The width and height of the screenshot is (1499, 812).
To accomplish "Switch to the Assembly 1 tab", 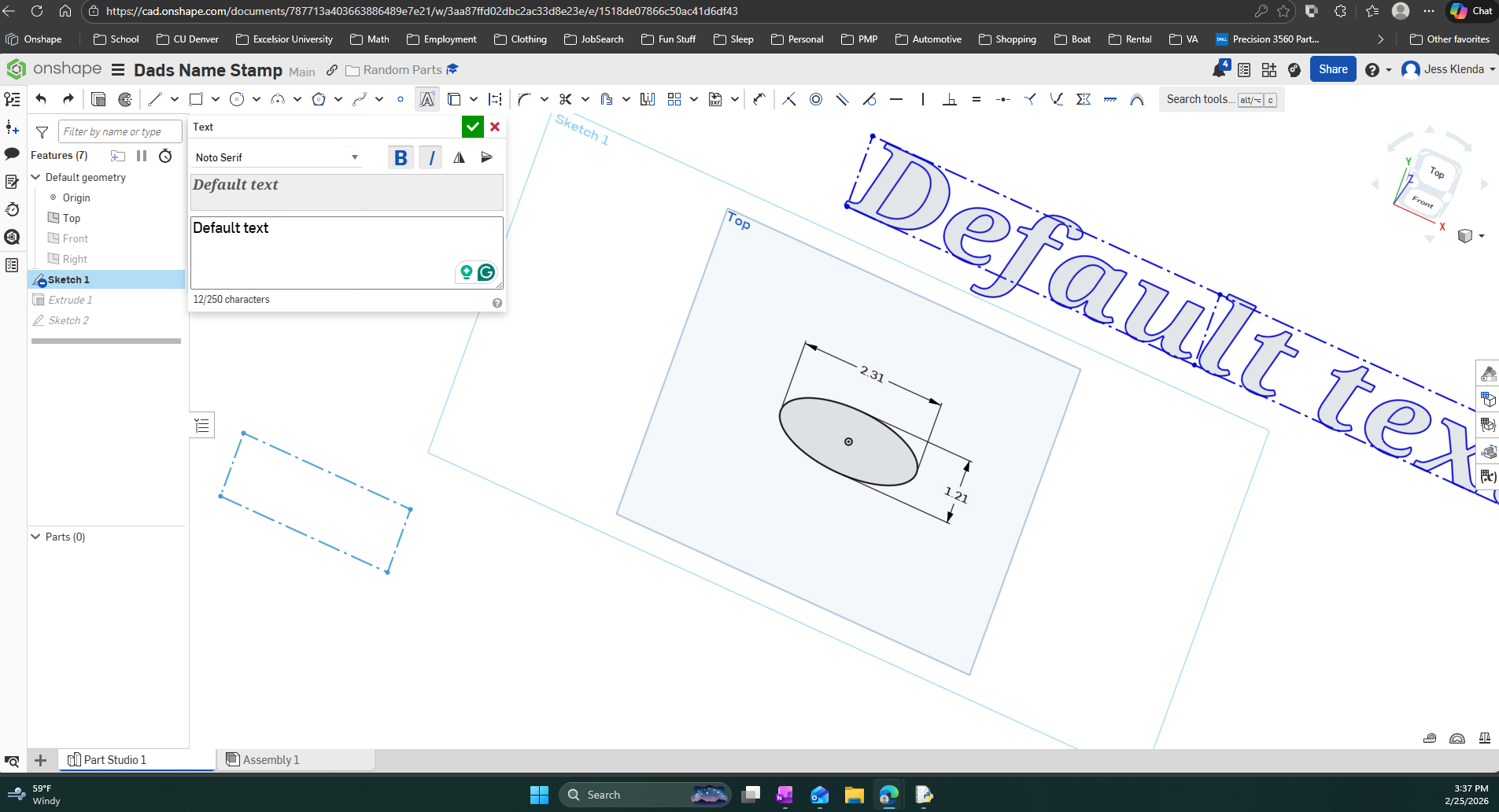I will click(271, 759).
